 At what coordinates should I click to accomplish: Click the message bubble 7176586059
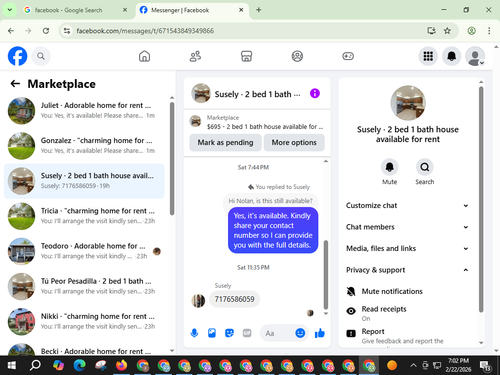coord(234,299)
